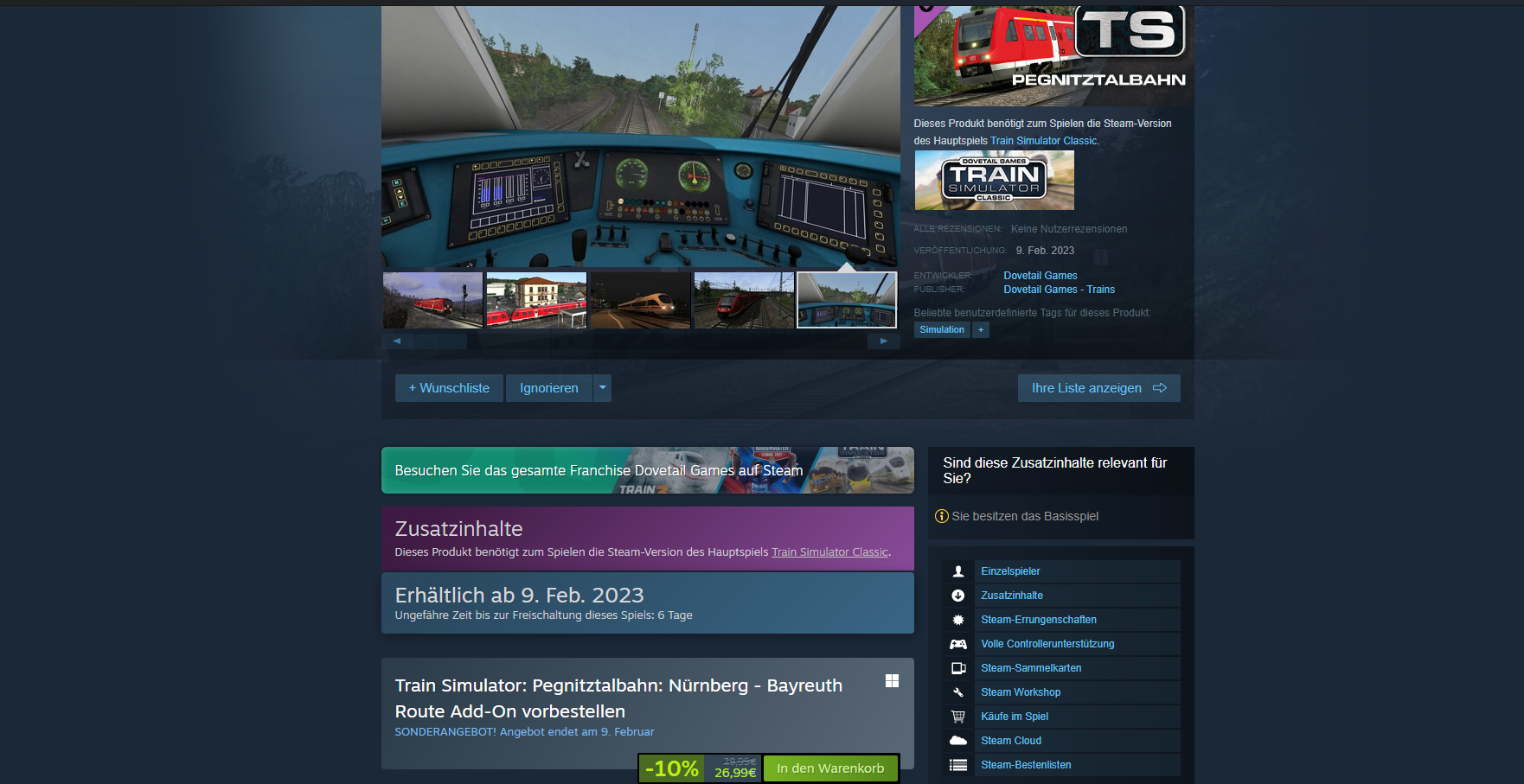This screenshot has height=784, width=1524.
Task: Click the Train Simulator Classic logo image
Action: [994, 181]
